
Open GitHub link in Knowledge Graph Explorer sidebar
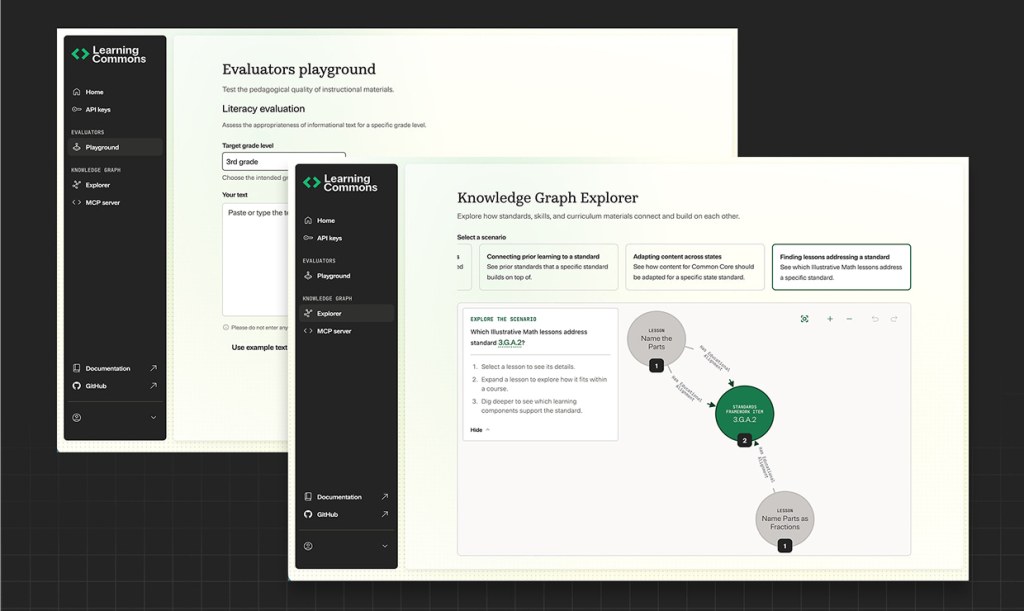346,514
